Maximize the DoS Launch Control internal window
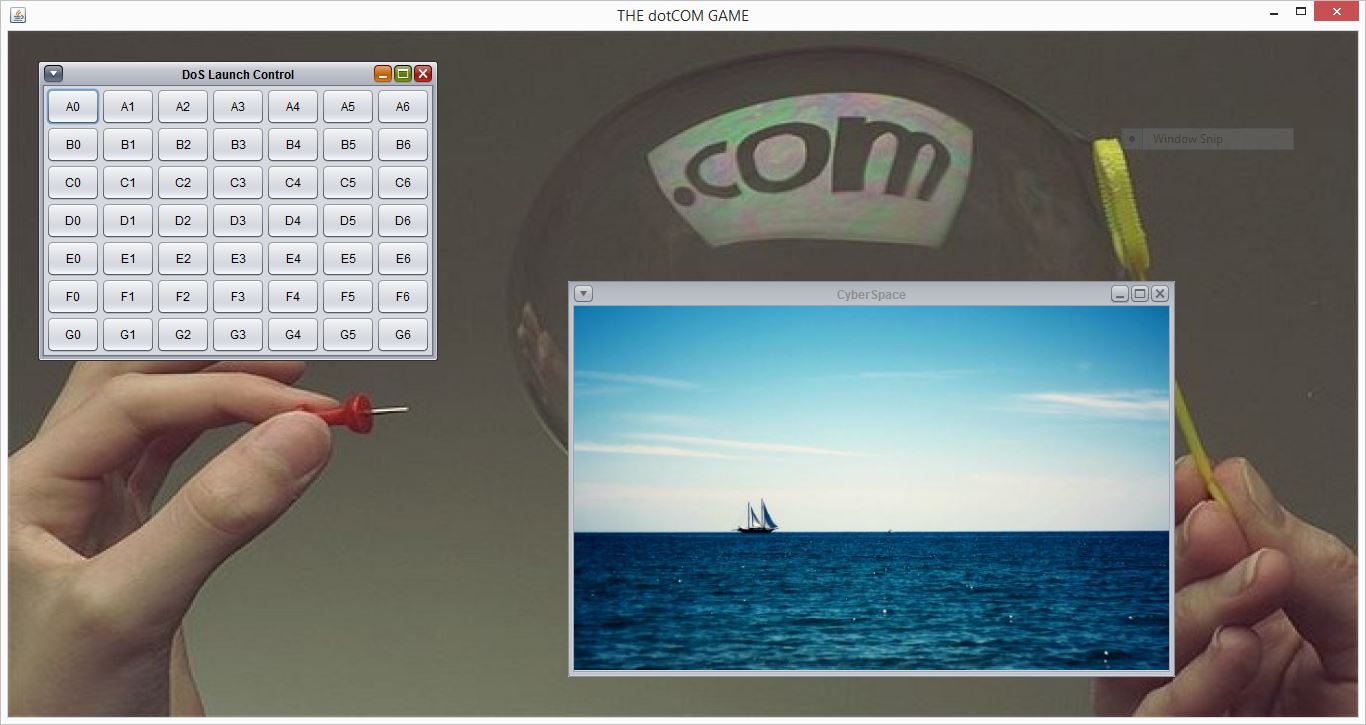1366x725 pixels. 403,74
